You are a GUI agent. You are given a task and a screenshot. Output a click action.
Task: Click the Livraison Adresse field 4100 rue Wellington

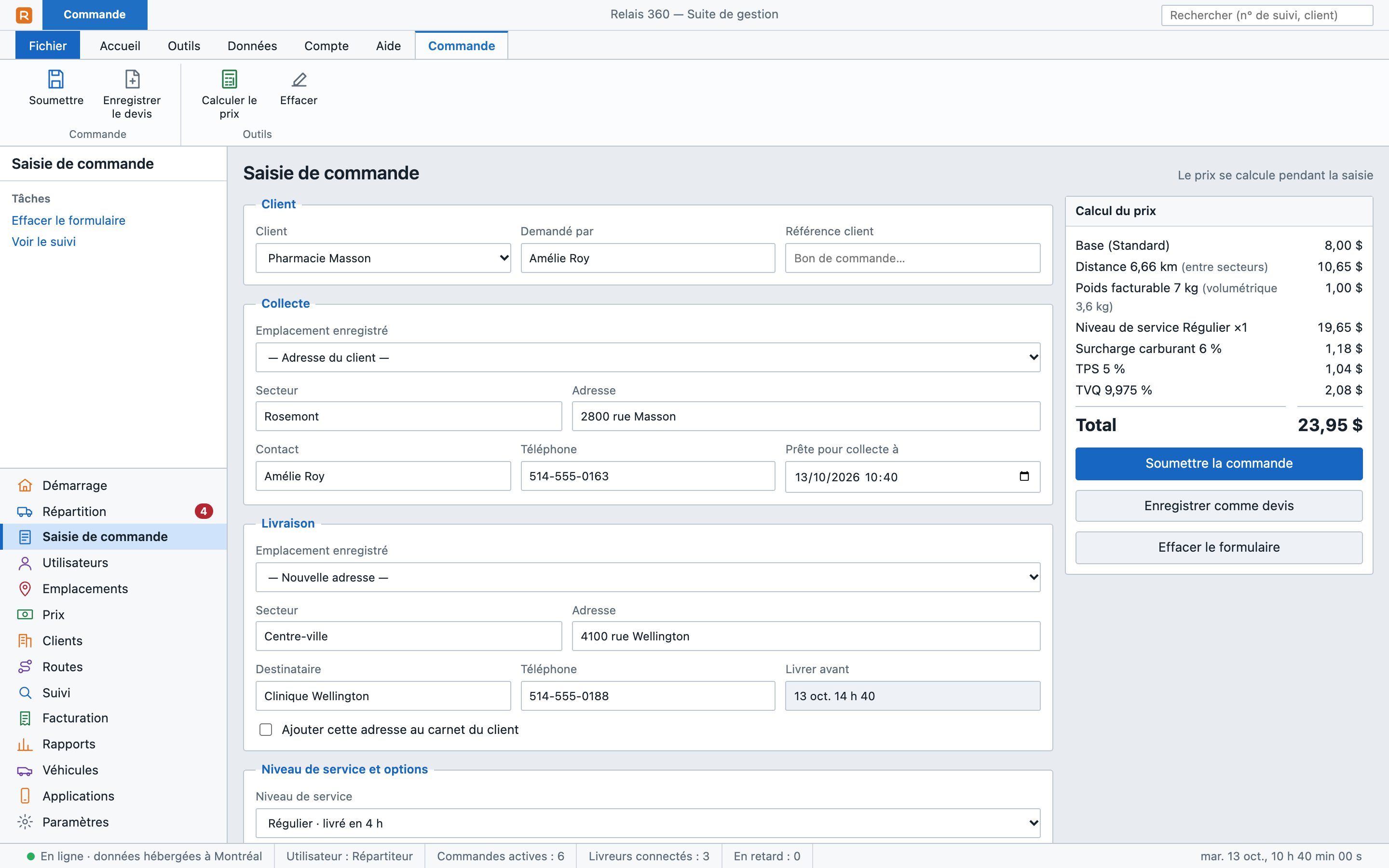pos(806,636)
